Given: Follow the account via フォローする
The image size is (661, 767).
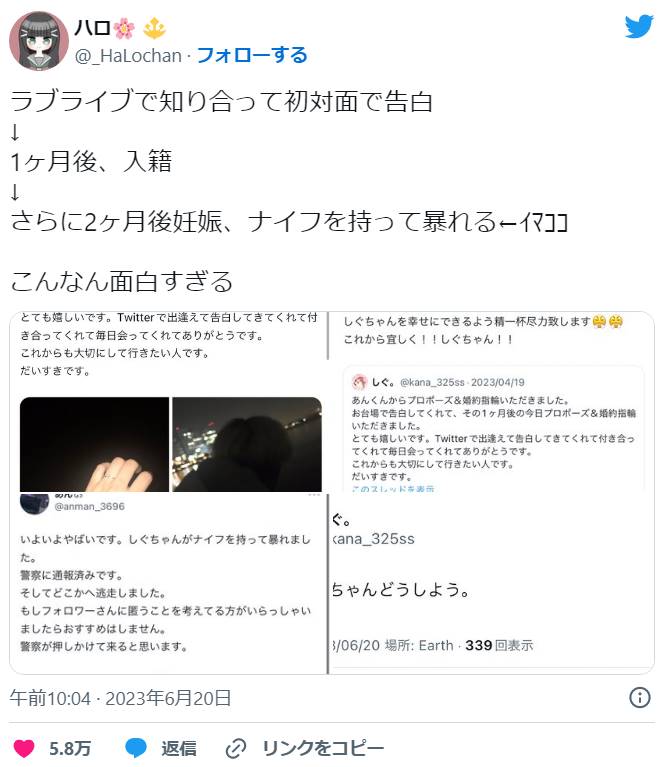Looking at the screenshot, I should 252,55.
